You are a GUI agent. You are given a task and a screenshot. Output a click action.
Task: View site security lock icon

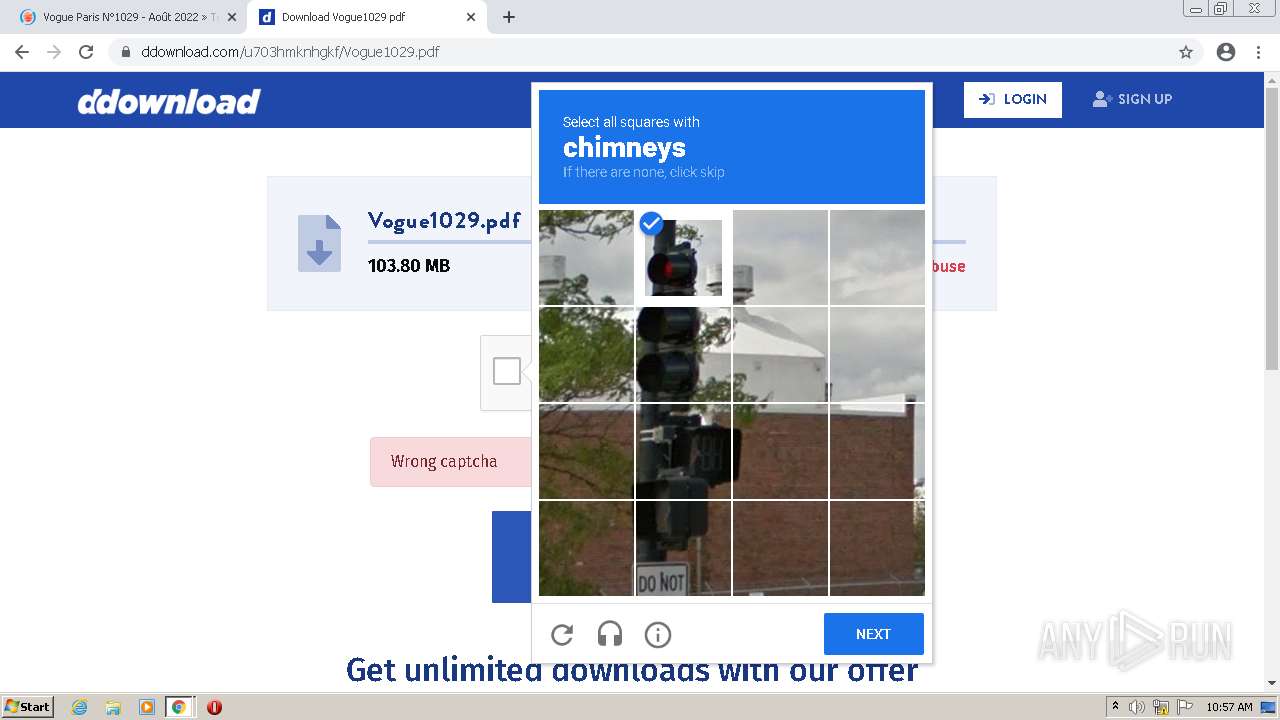tap(126, 52)
